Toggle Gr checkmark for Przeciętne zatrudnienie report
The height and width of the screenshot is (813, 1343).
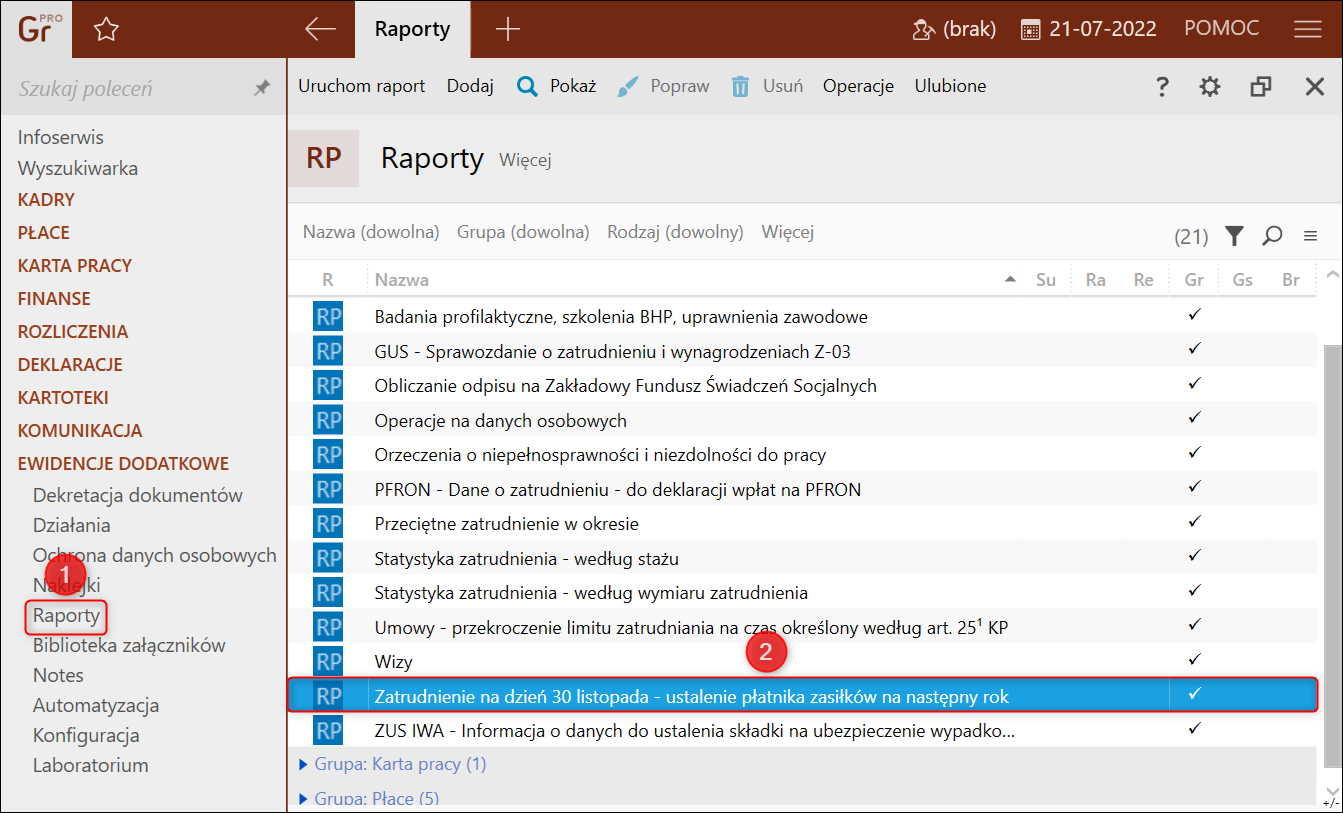(1194, 522)
